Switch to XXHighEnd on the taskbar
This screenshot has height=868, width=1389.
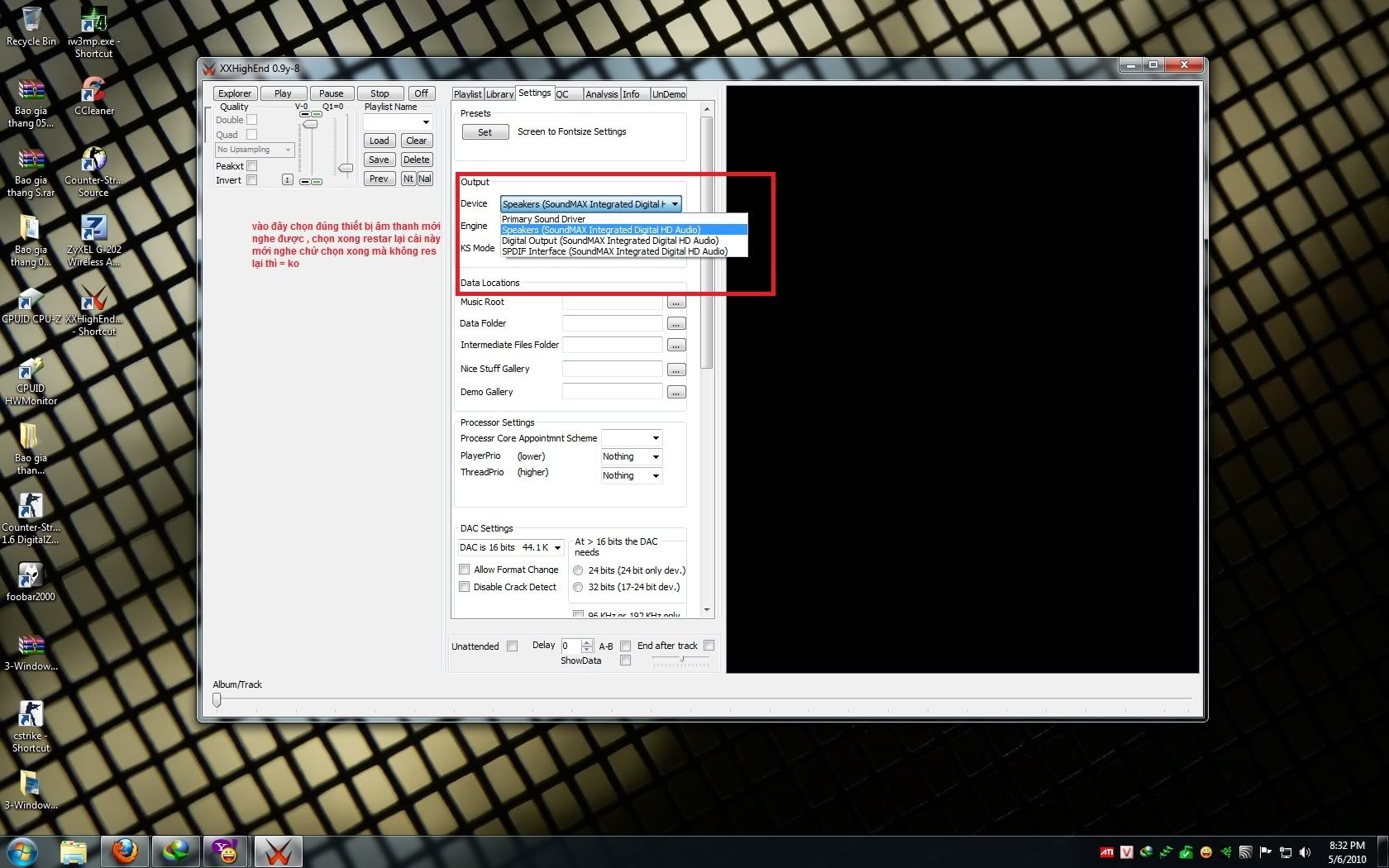pos(278,851)
